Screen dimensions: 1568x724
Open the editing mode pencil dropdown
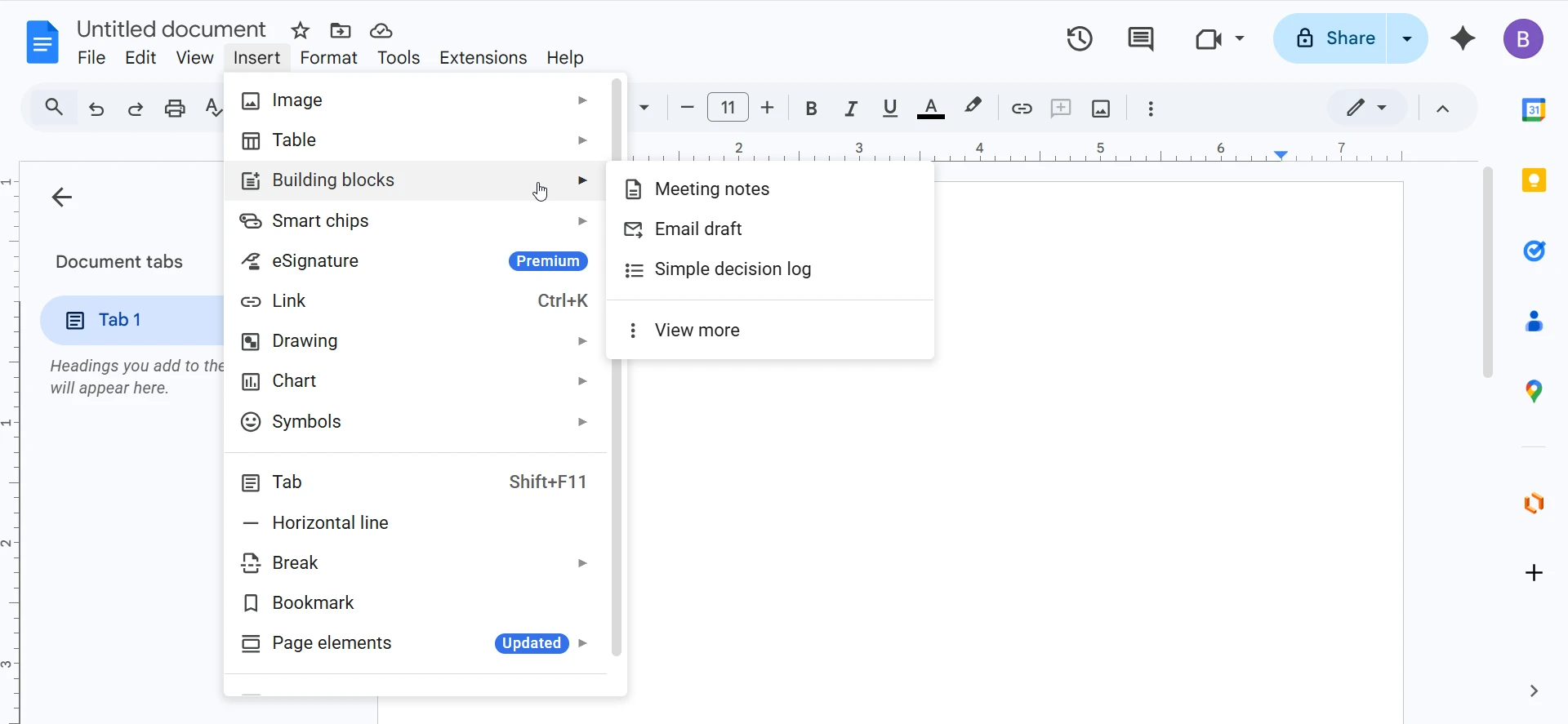click(1367, 108)
